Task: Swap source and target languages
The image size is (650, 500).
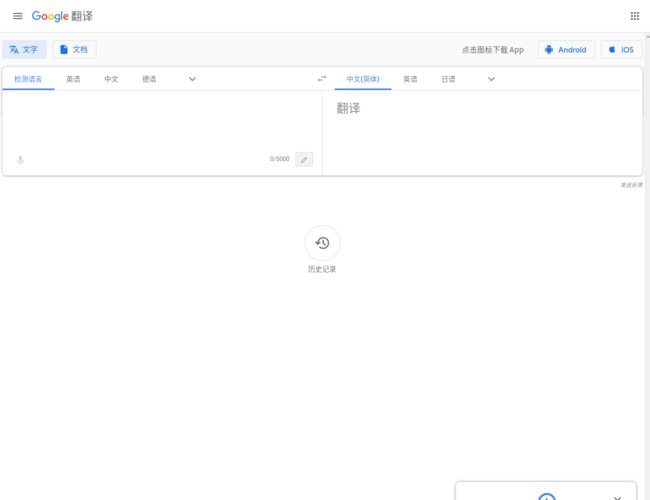Action: 322,79
